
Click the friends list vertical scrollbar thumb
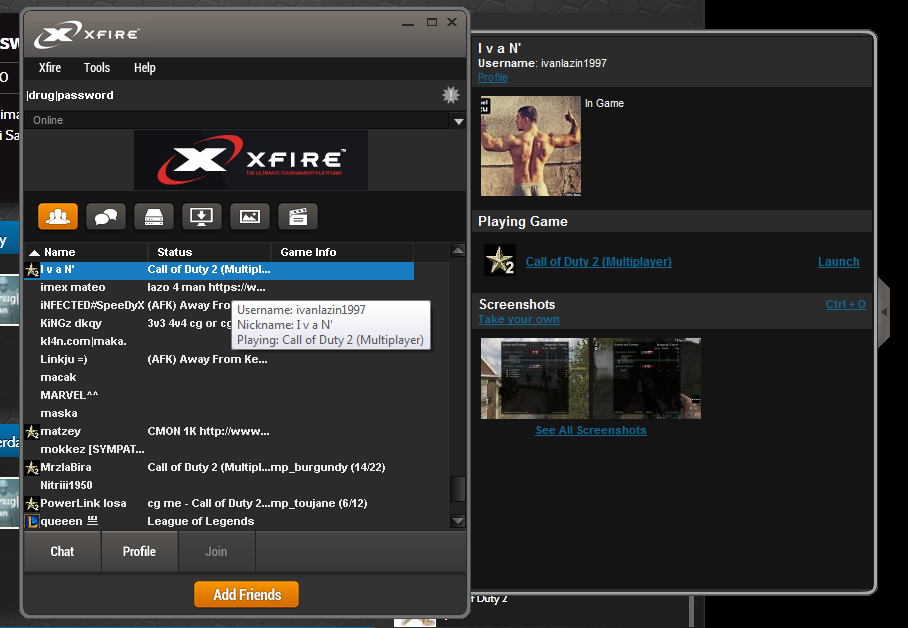(x=458, y=488)
